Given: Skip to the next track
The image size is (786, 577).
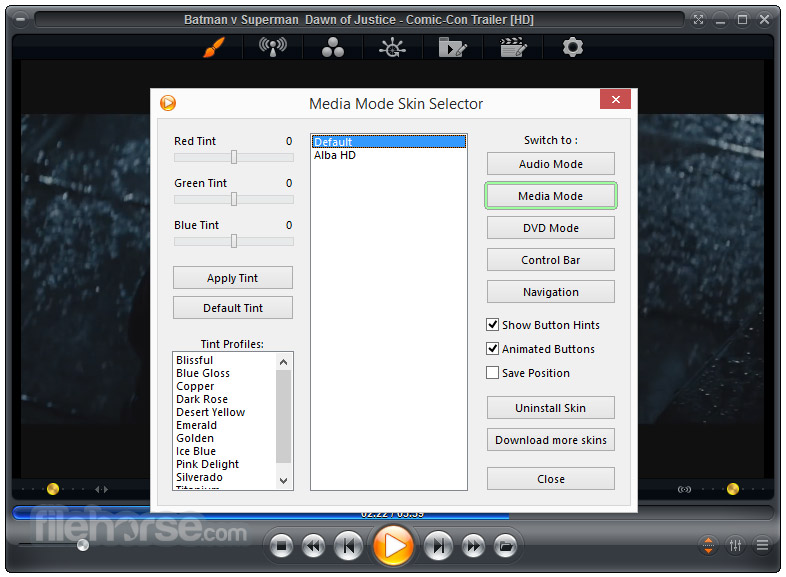Looking at the screenshot, I should 439,546.
